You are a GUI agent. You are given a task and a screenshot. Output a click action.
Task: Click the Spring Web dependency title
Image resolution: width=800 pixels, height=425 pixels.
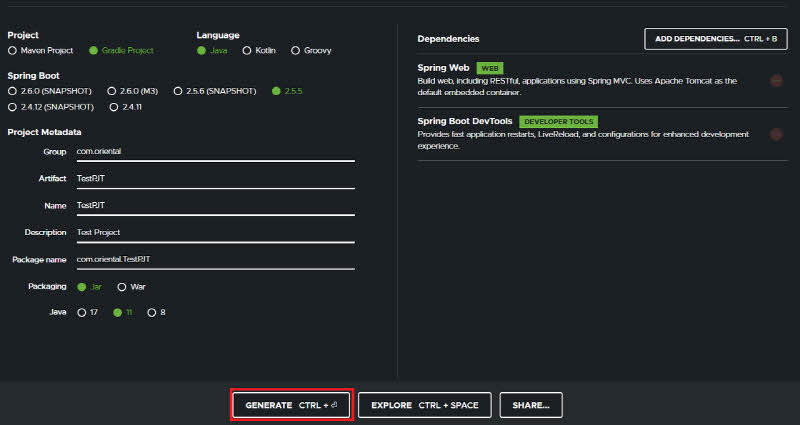(443, 68)
